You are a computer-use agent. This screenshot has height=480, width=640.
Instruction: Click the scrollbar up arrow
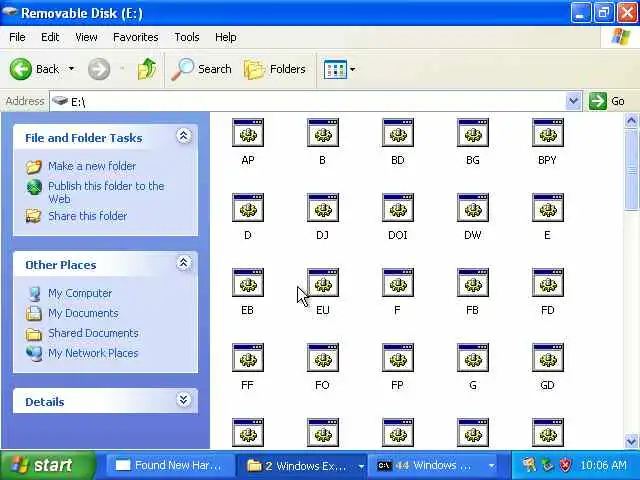coord(631,120)
